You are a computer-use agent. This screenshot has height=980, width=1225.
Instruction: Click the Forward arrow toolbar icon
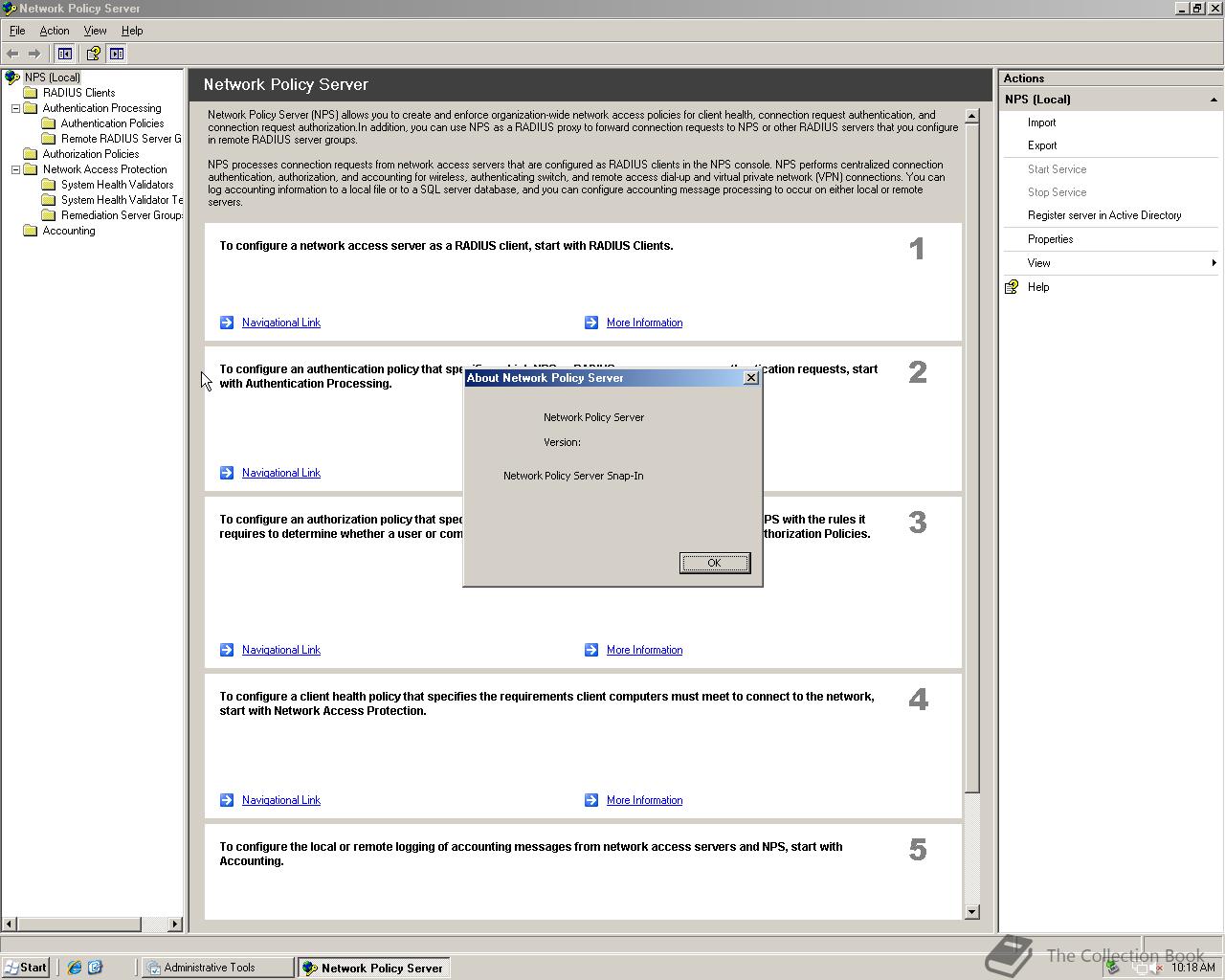[34, 54]
